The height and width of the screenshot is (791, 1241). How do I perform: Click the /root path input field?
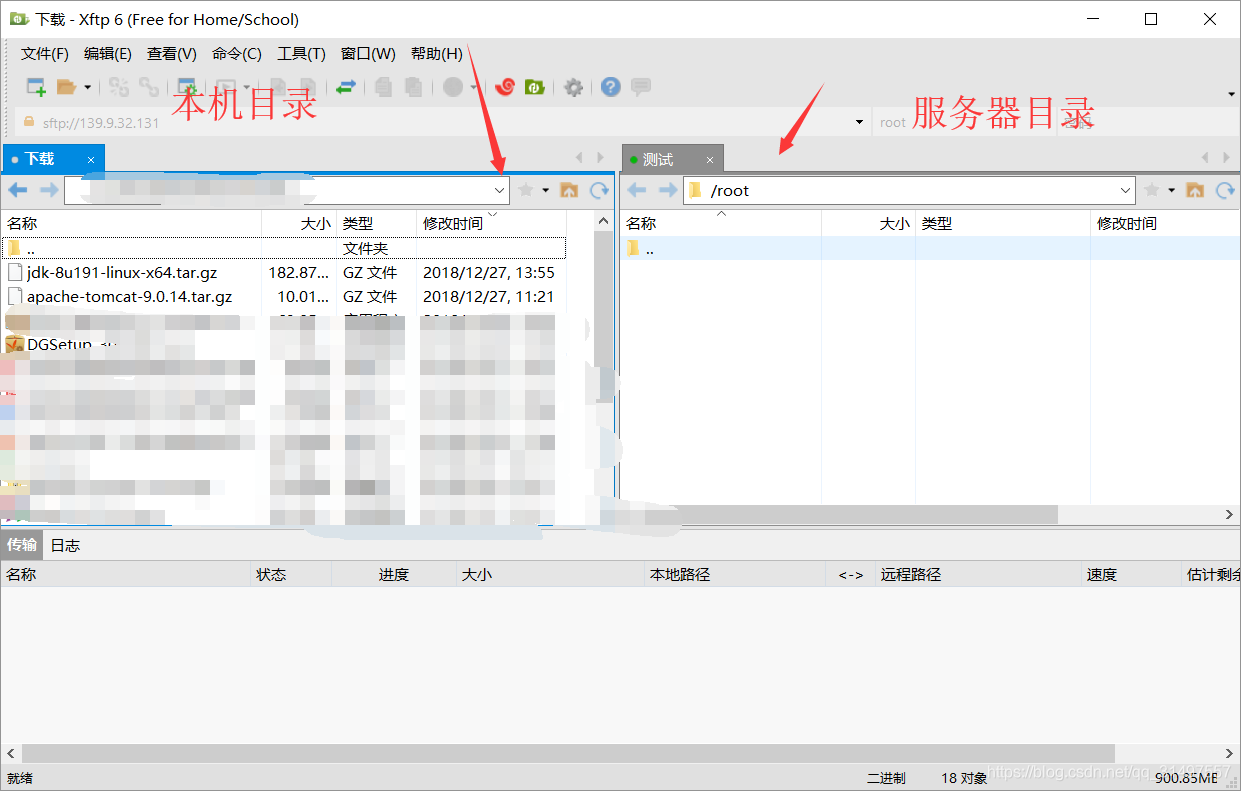(910, 190)
